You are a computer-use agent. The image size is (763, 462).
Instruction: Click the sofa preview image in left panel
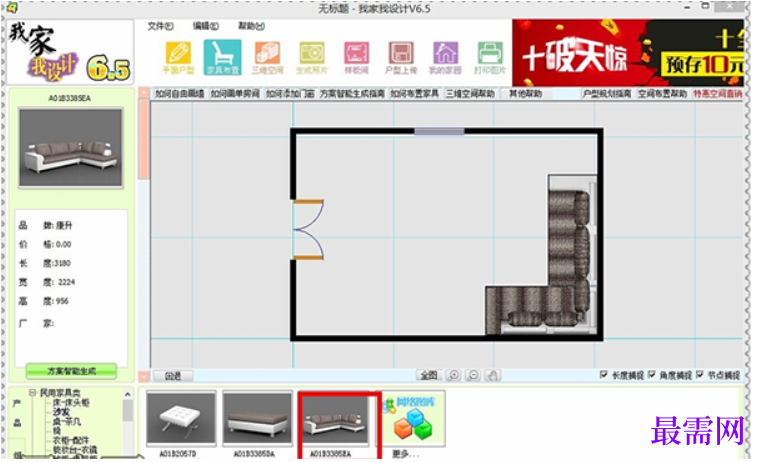tap(71, 148)
